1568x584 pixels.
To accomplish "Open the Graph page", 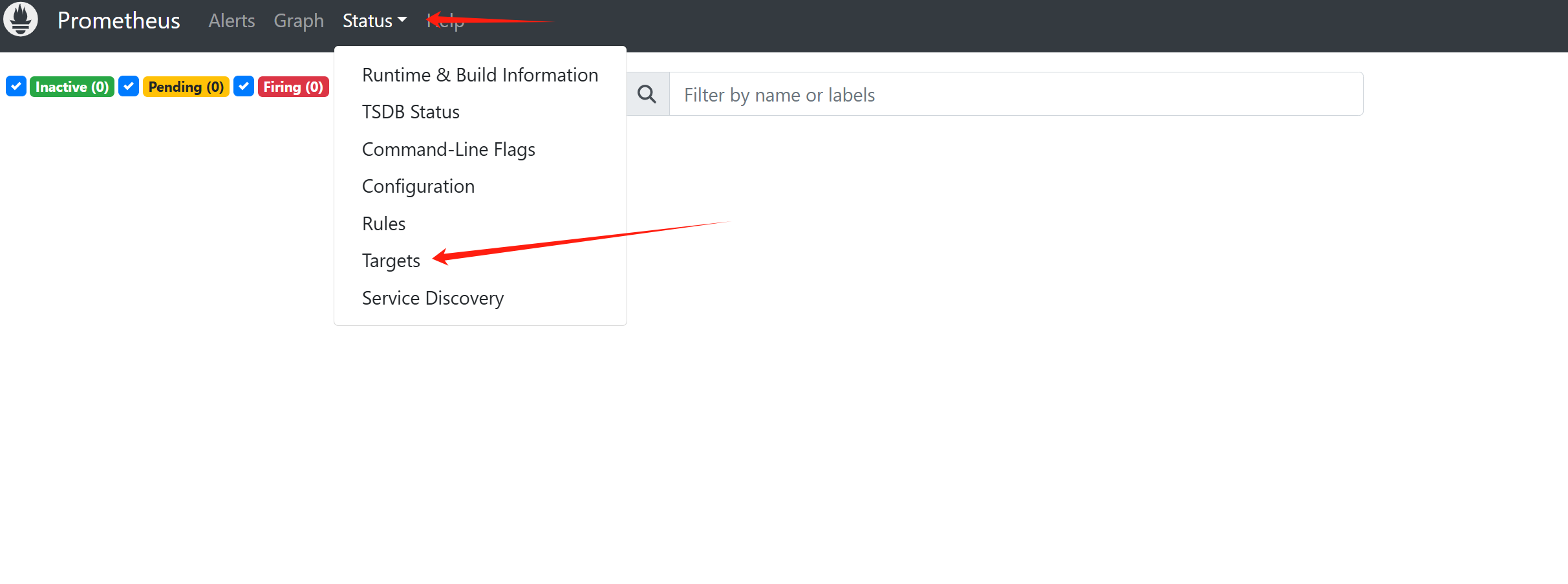I will (299, 21).
